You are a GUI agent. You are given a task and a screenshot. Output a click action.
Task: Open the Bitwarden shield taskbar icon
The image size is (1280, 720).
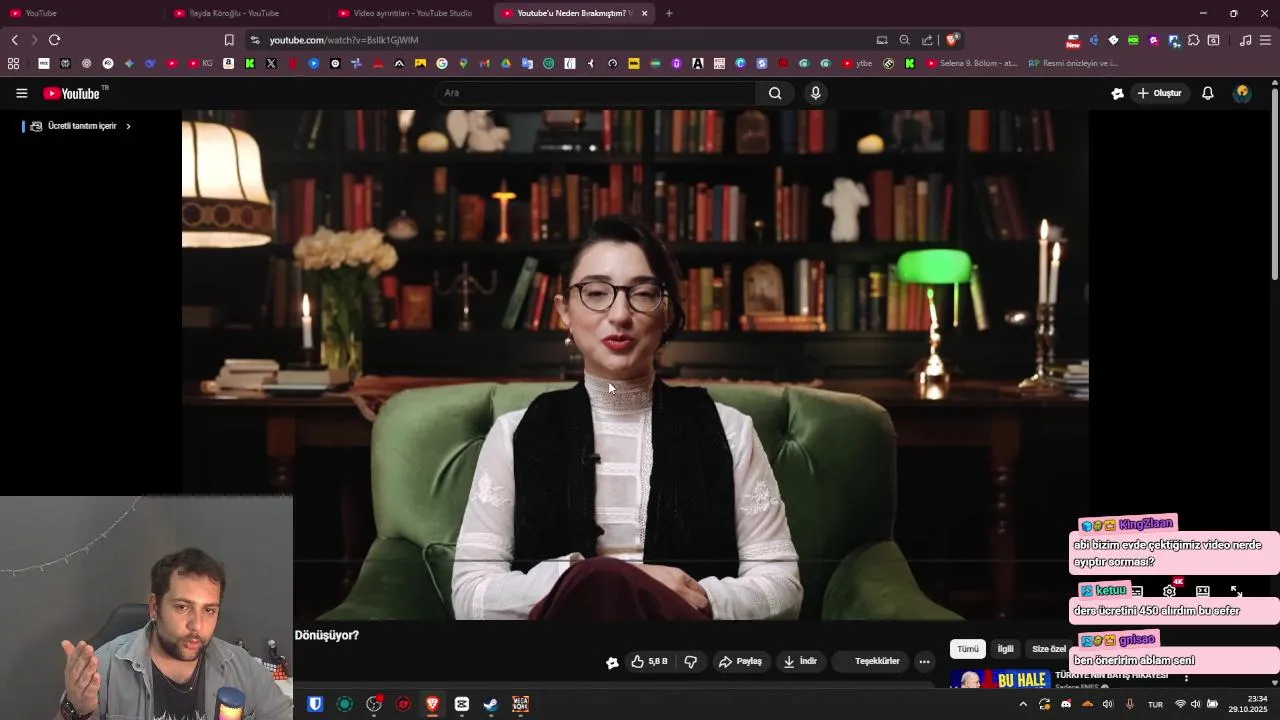[x=315, y=704]
